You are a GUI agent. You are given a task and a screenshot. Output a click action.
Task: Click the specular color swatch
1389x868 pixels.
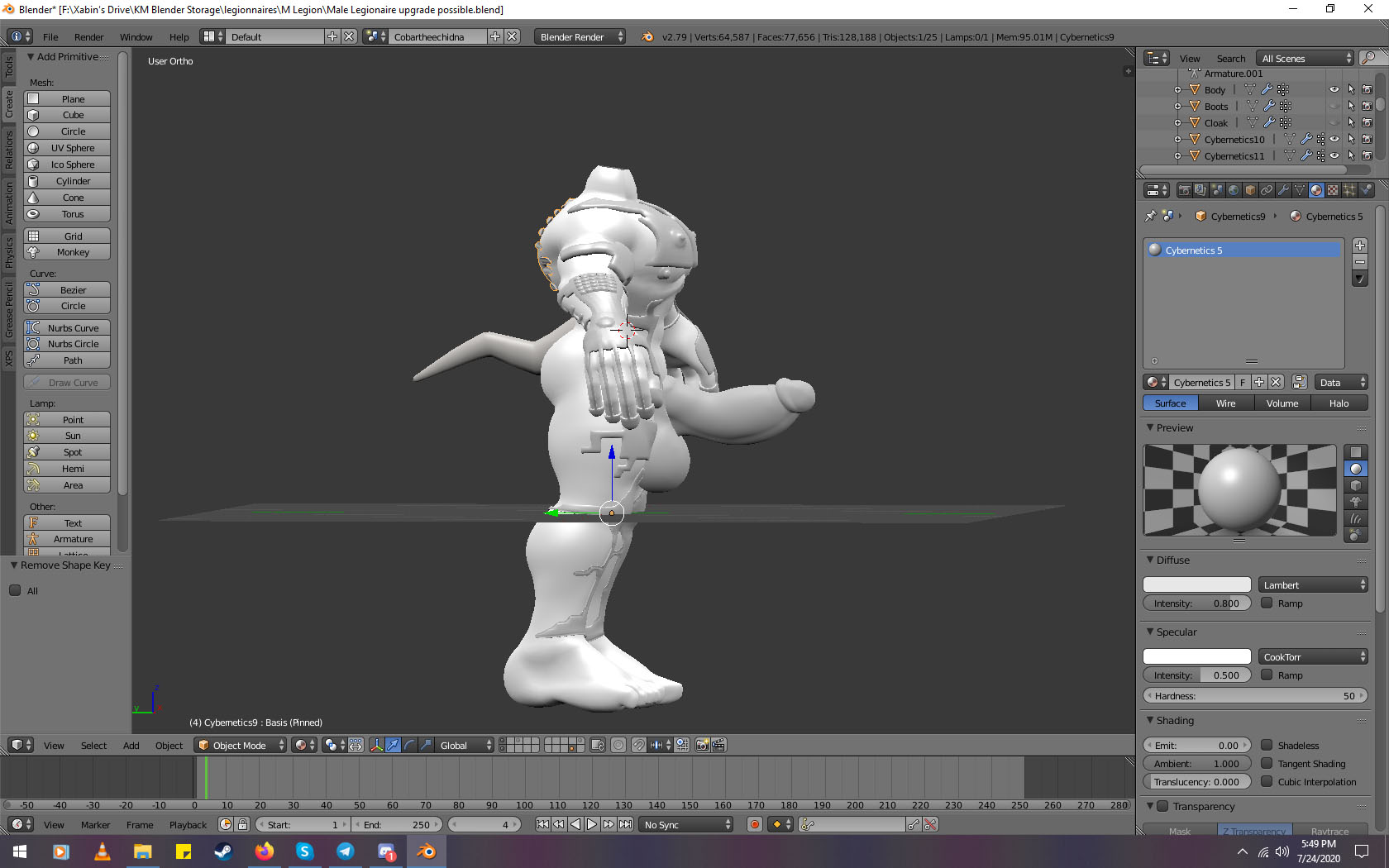click(x=1197, y=656)
